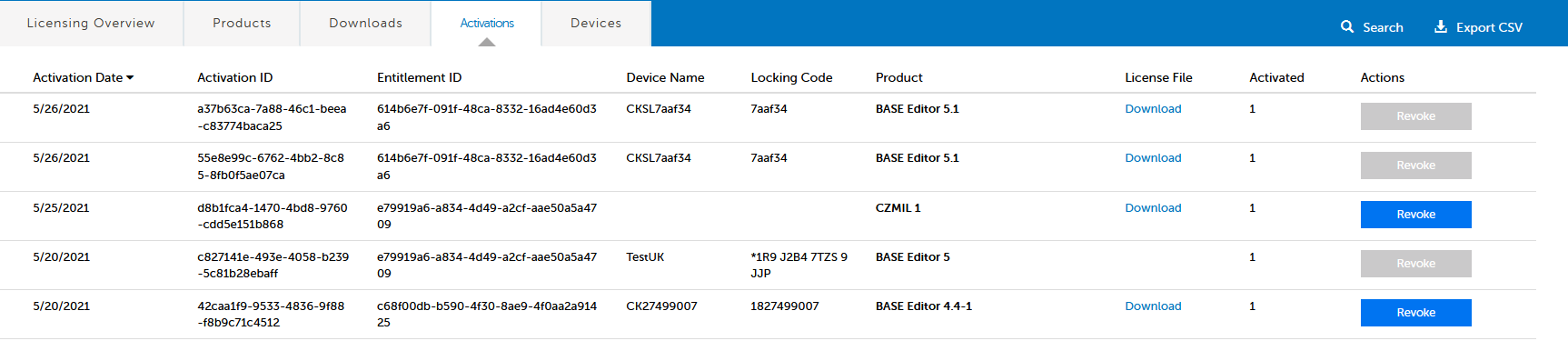This screenshot has width=1568, height=341.
Task: Click the Export CSV label
Action: pyautogui.click(x=1489, y=27)
